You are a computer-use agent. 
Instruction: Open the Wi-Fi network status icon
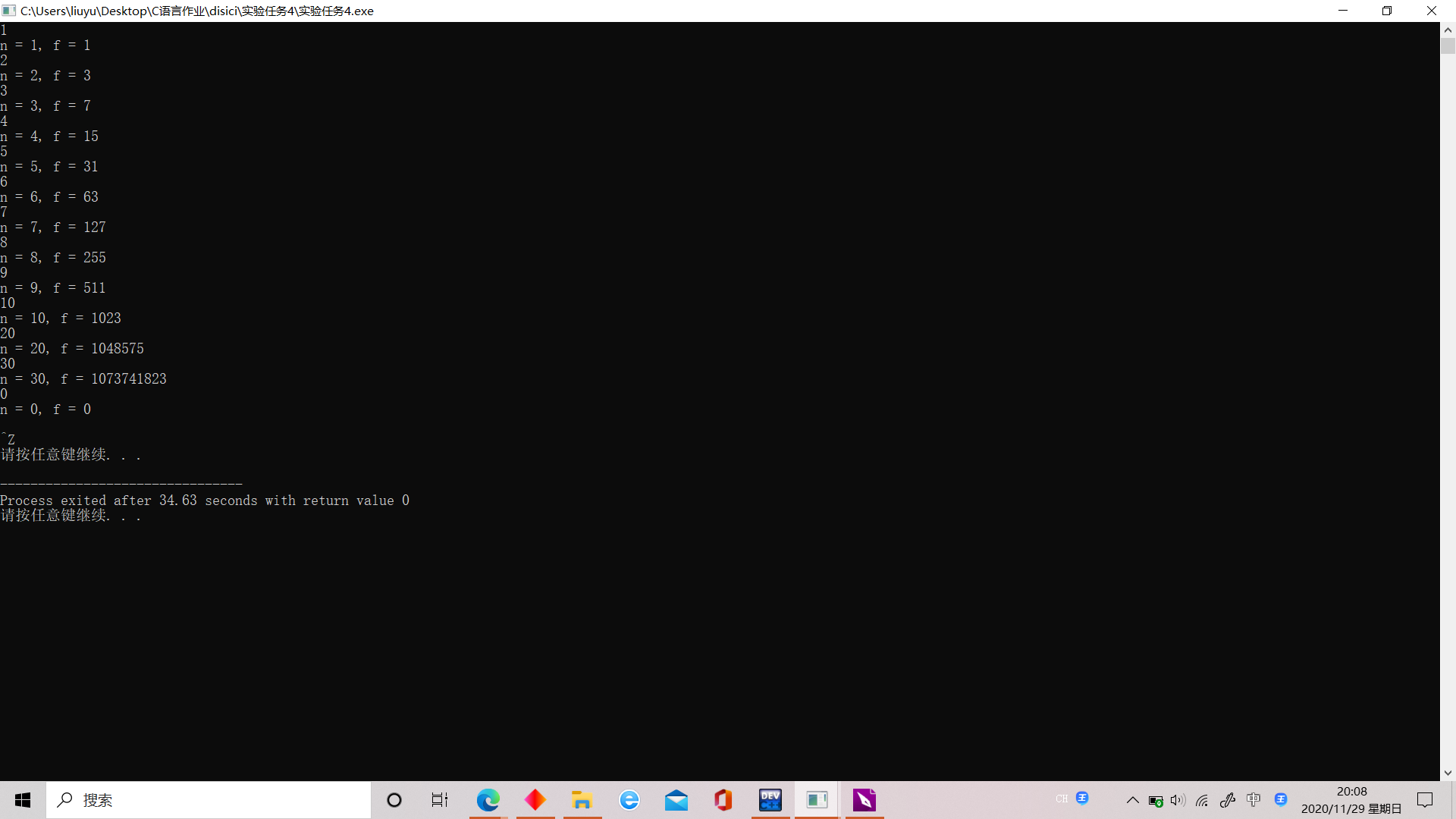[1202, 800]
